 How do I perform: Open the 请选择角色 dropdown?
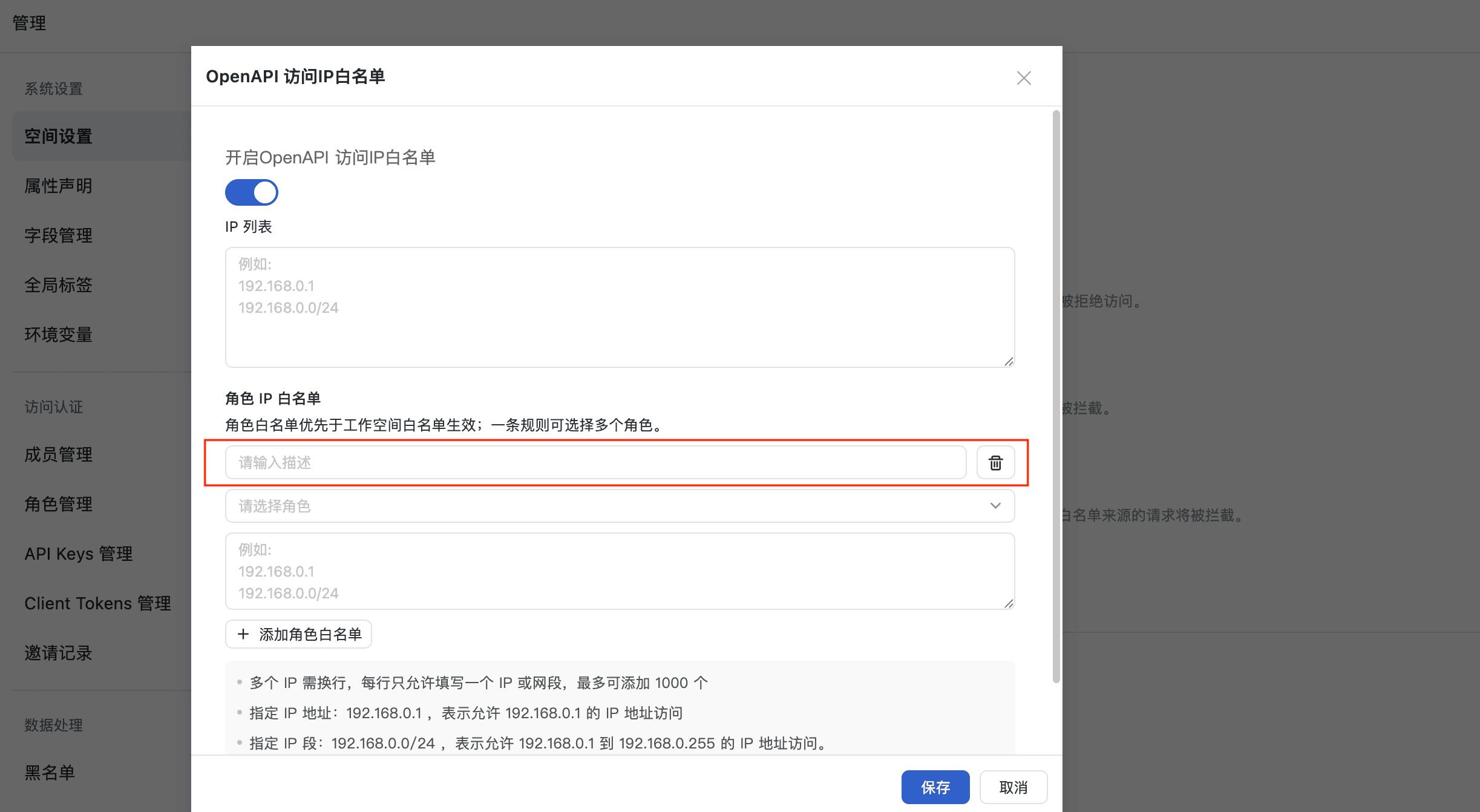point(620,506)
